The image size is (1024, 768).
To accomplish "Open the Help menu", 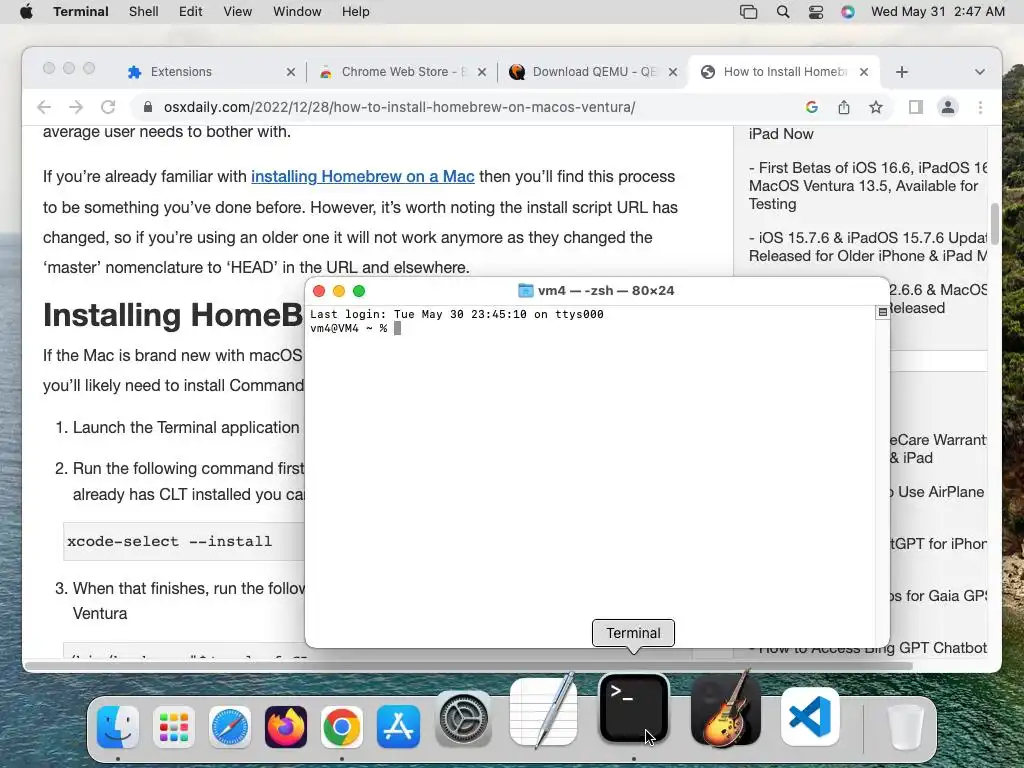I will [x=356, y=12].
